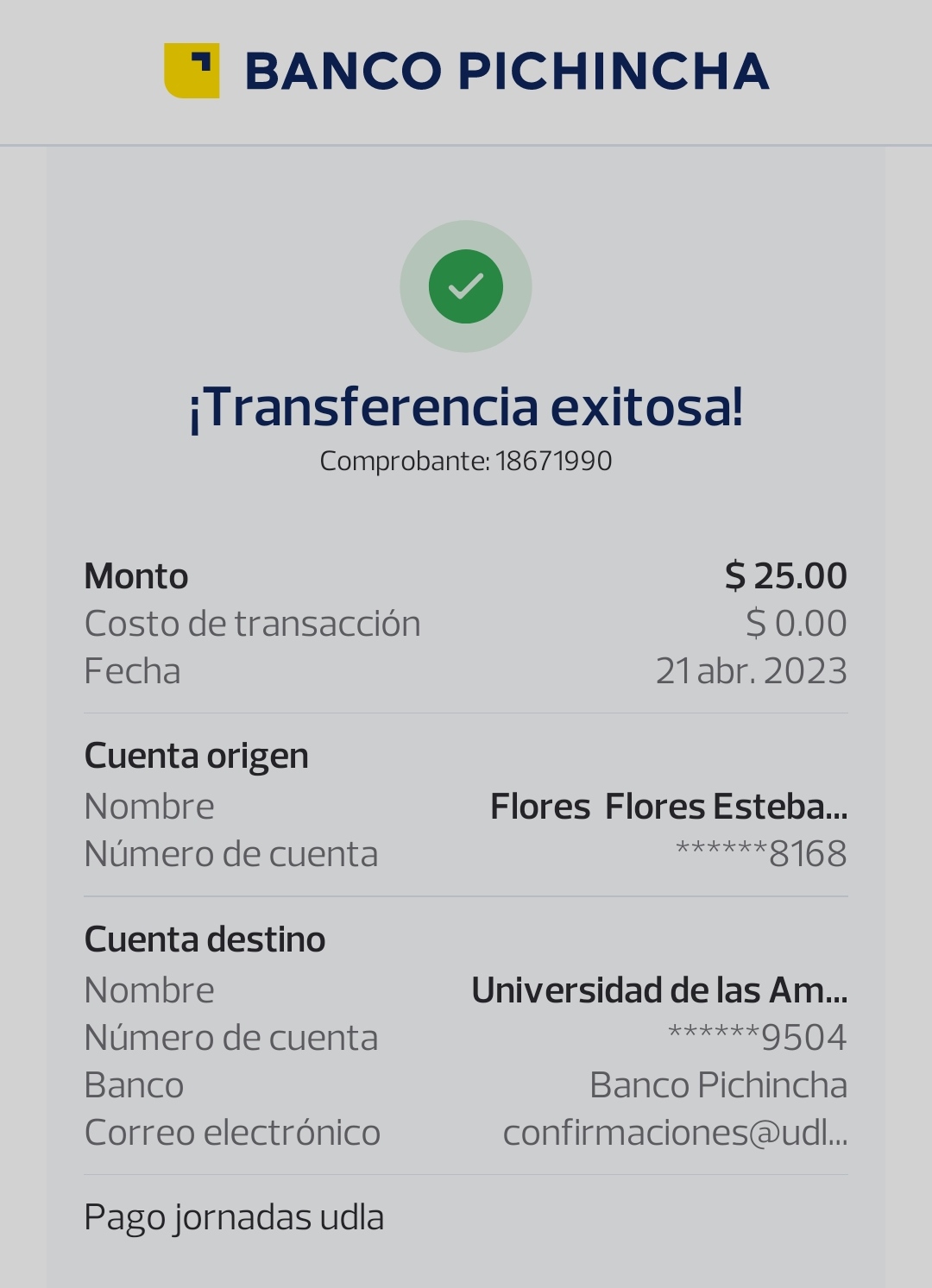Image resolution: width=932 pixels, height=1288 pixels.
Task: Select destination account number ending 9504
Action: [x=758, y=1038]
